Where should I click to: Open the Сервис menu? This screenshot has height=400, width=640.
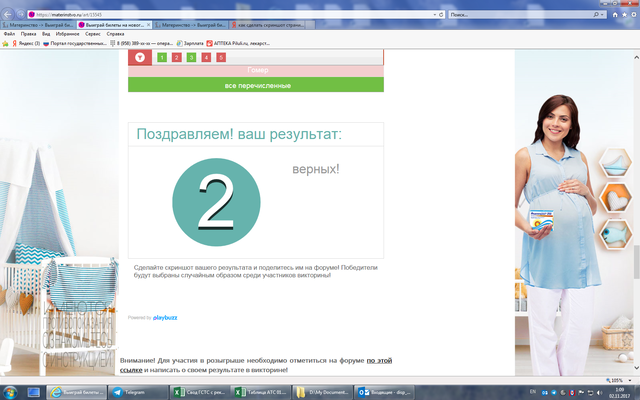point(93,34)
